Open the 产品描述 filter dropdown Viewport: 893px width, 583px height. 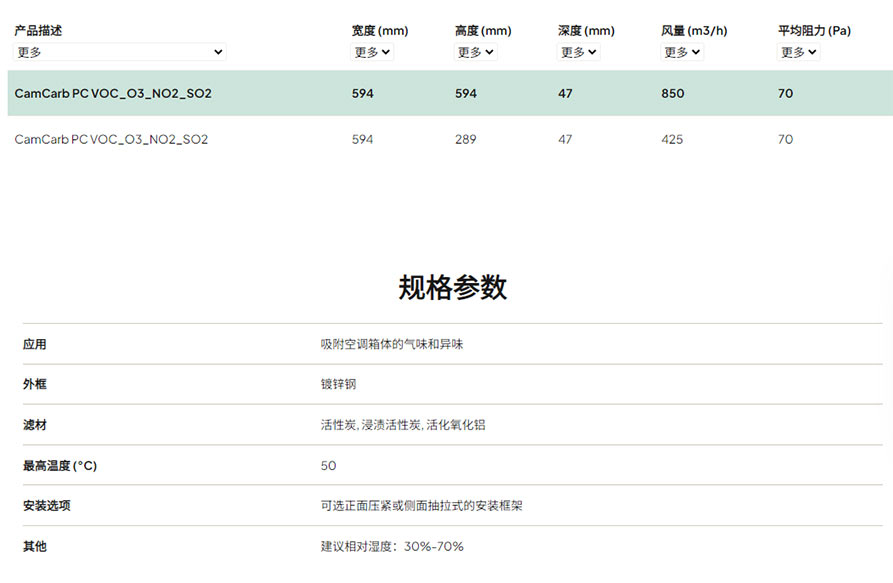[x=120, y=52]
